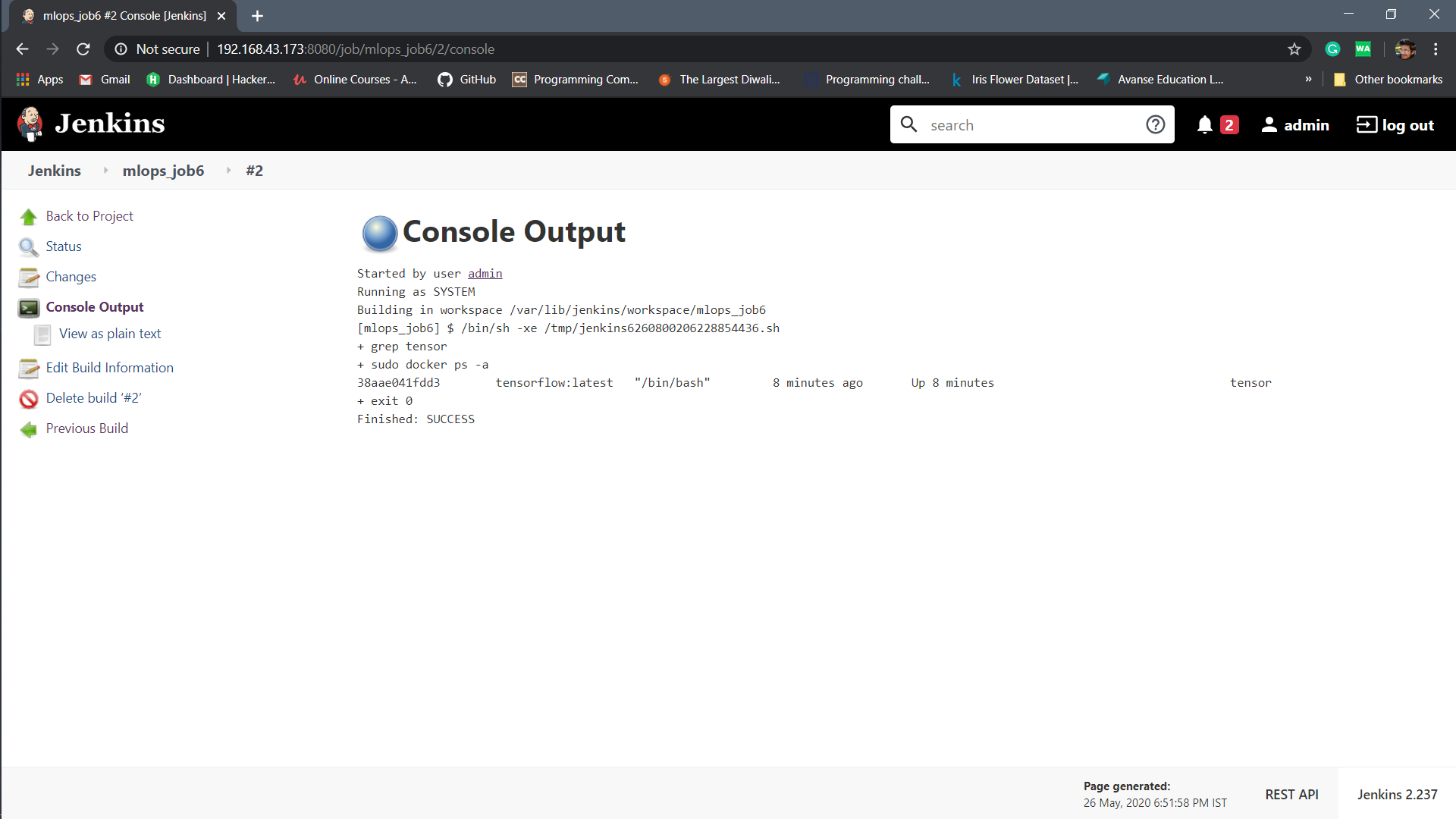The width and height of the screenshot is (1456, 819).
Task: Click the search help question-mark icon
Action: pos(1155,124)
